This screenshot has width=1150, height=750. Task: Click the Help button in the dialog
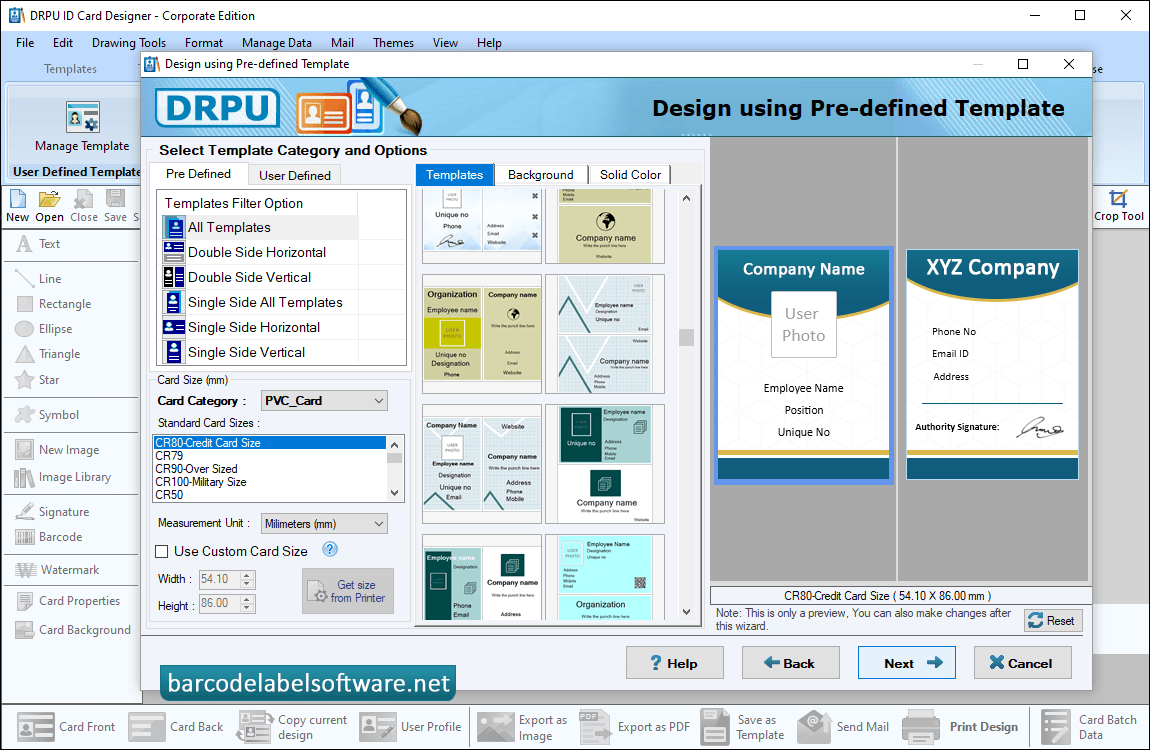[x=675, y=663]
